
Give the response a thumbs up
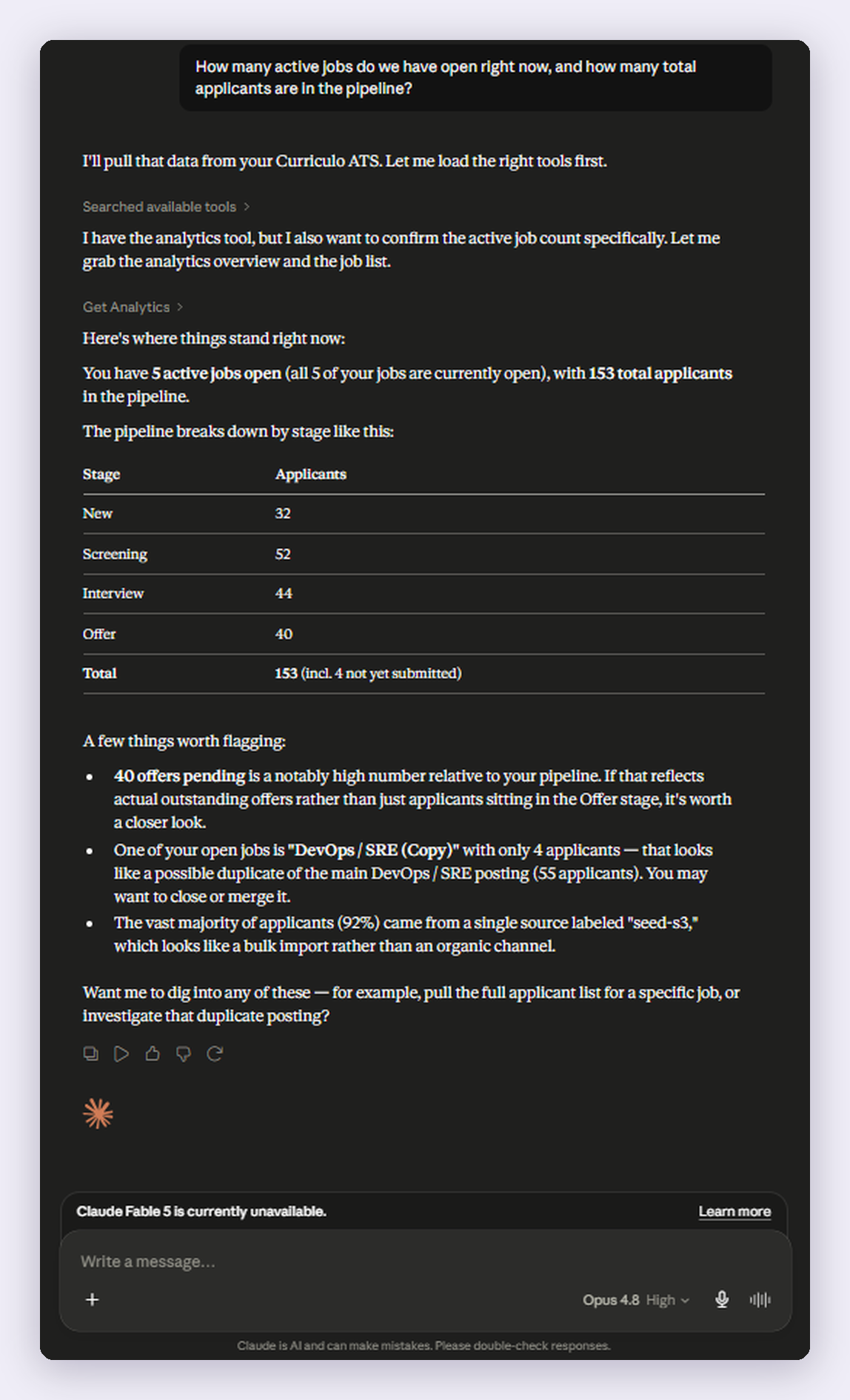tap(153, 1053)
